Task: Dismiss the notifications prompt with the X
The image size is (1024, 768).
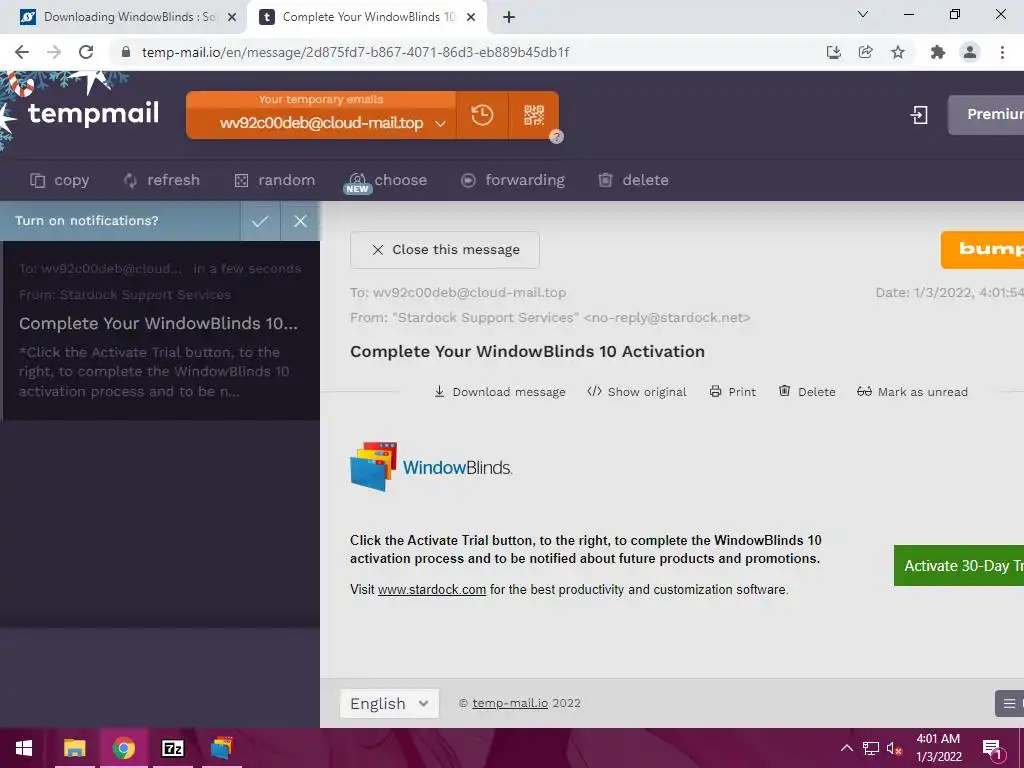Action: tap(300, 221)
